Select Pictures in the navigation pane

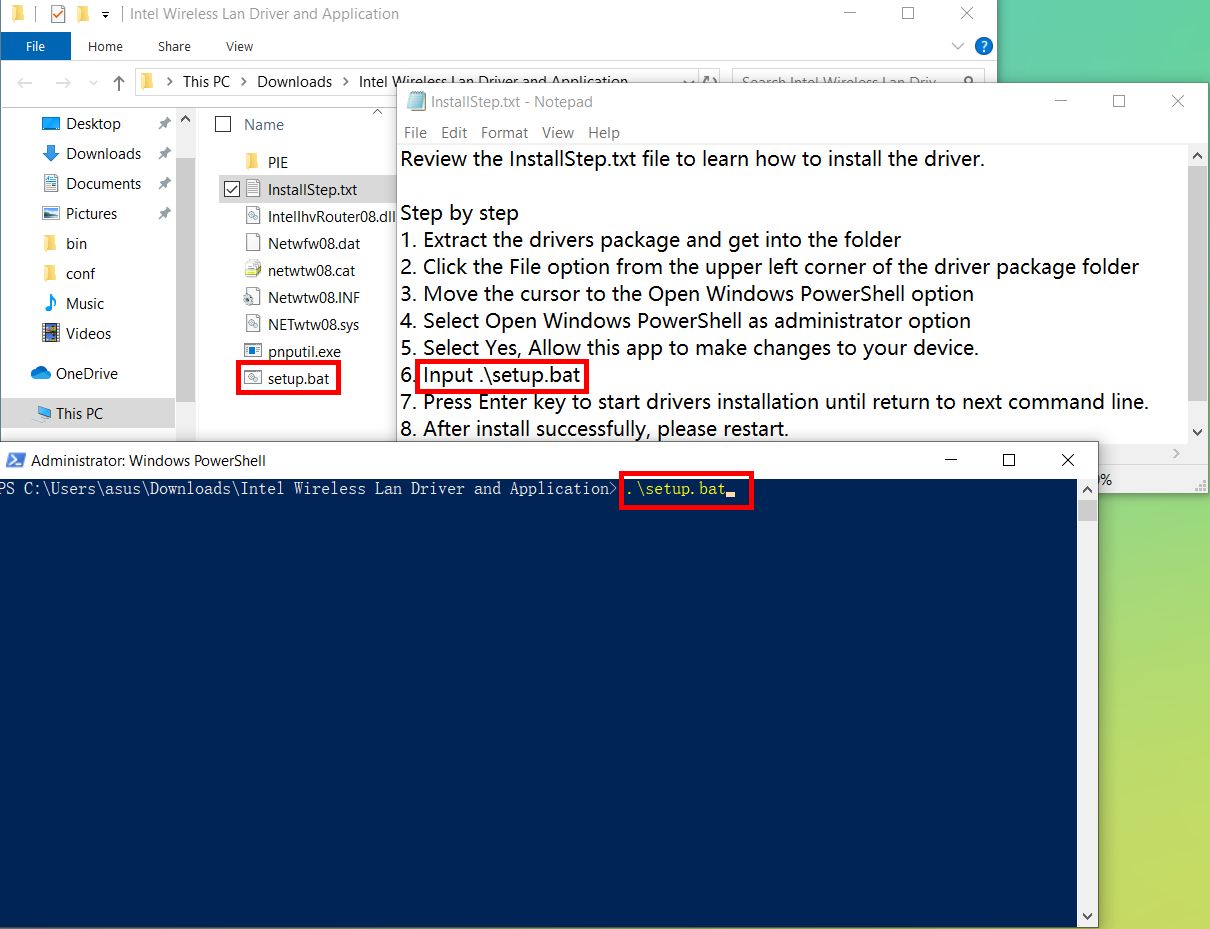(91, 214)
